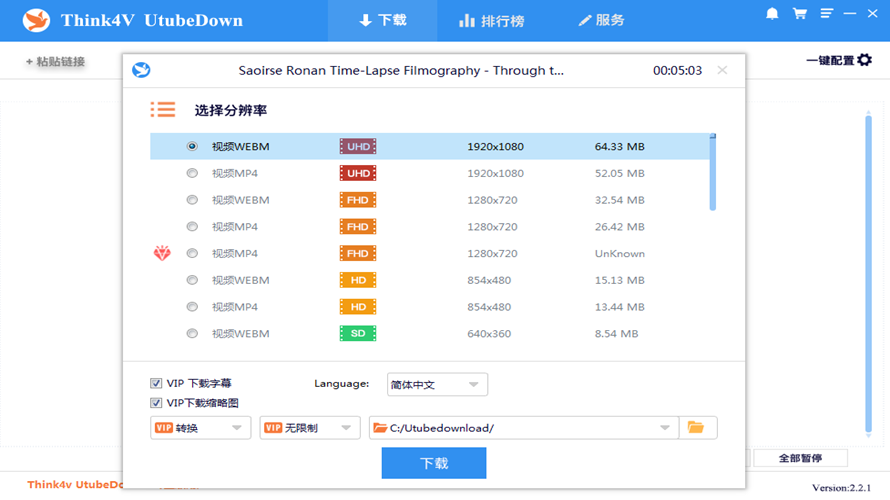The image size is (890, 500).
Task: Click the 粘贴链接 button
Action: point(55,61)
